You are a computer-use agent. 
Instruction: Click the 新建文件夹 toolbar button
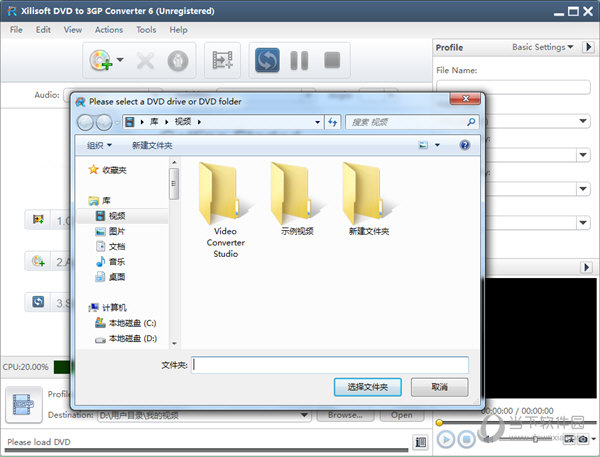(152, 145)
